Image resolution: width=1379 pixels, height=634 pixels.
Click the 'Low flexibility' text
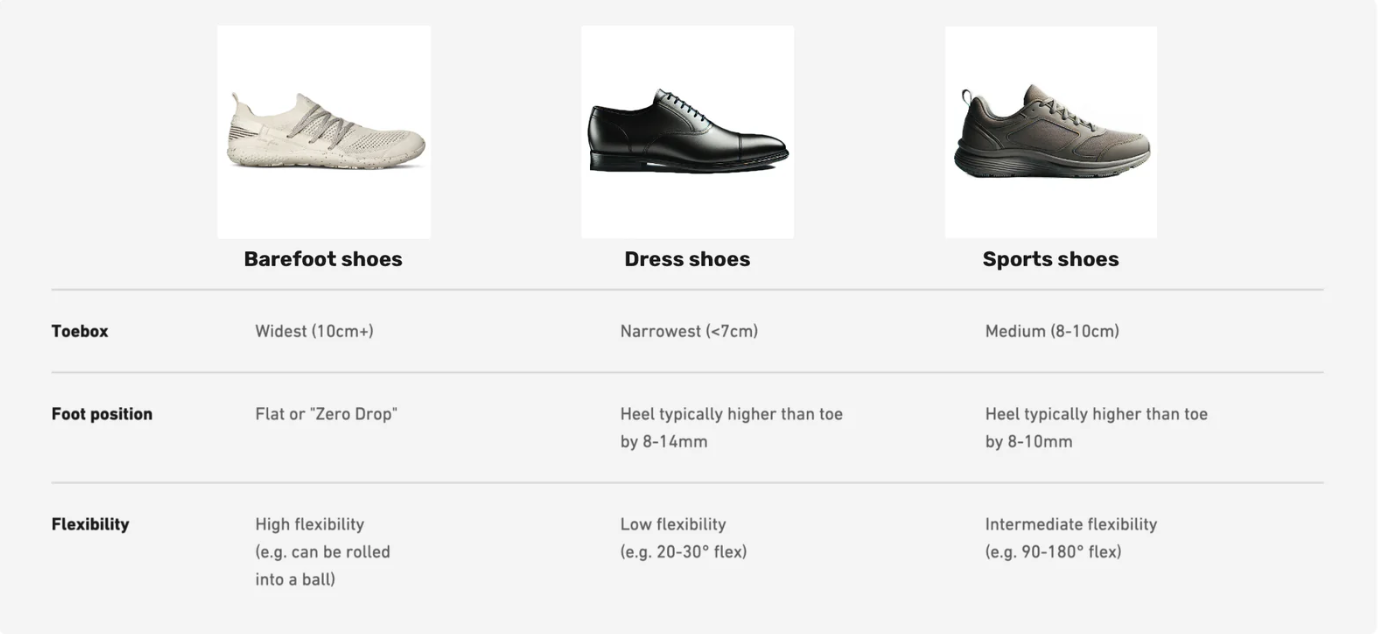coord(673,524)
